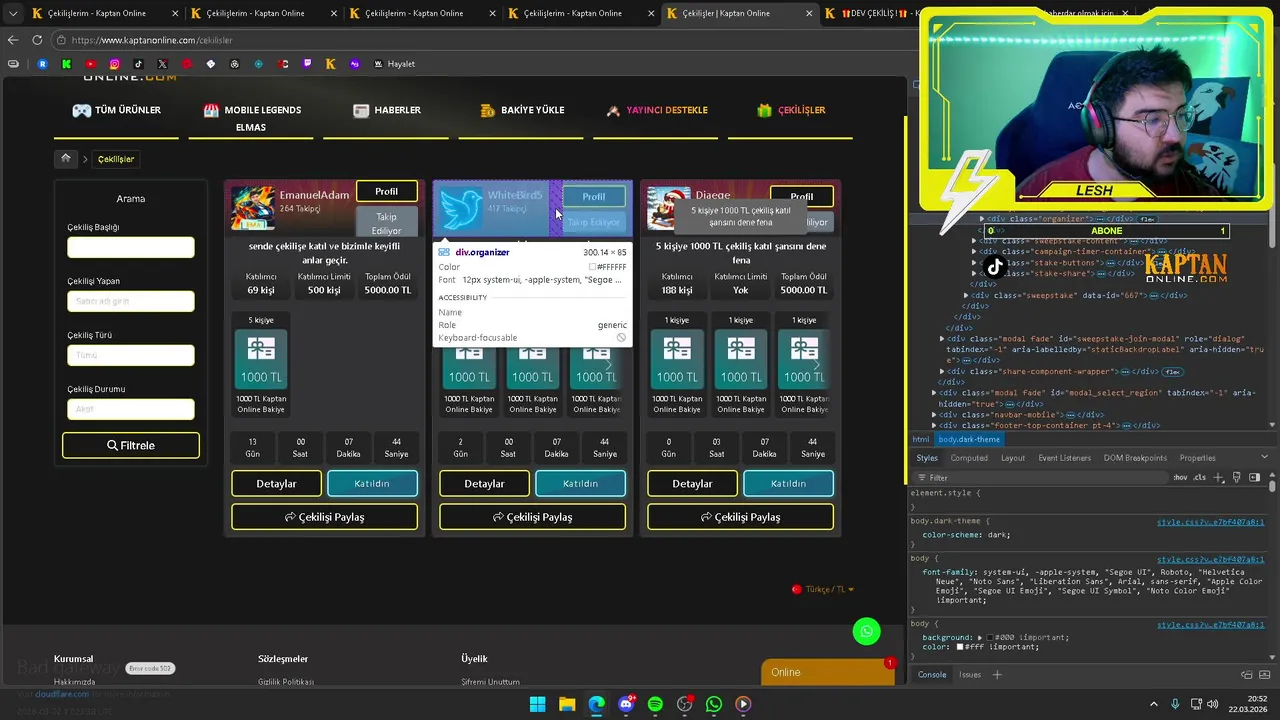Toggle Takip Ediliyor on EmanuelAdam card
This screenshot has height=720, width=1280.
[x=386, y=223]
